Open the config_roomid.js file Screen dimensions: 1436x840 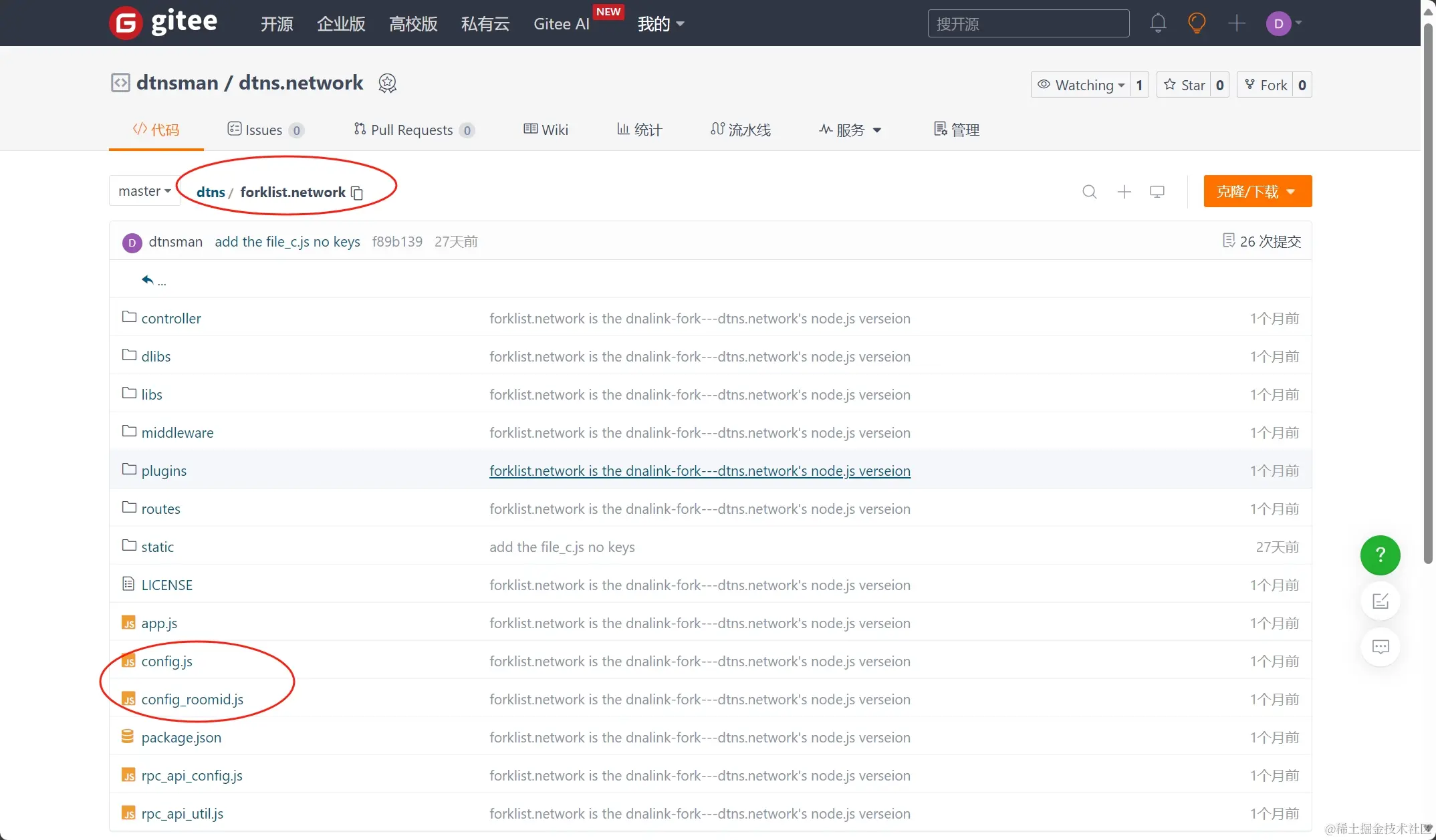[x=192, y=699]
